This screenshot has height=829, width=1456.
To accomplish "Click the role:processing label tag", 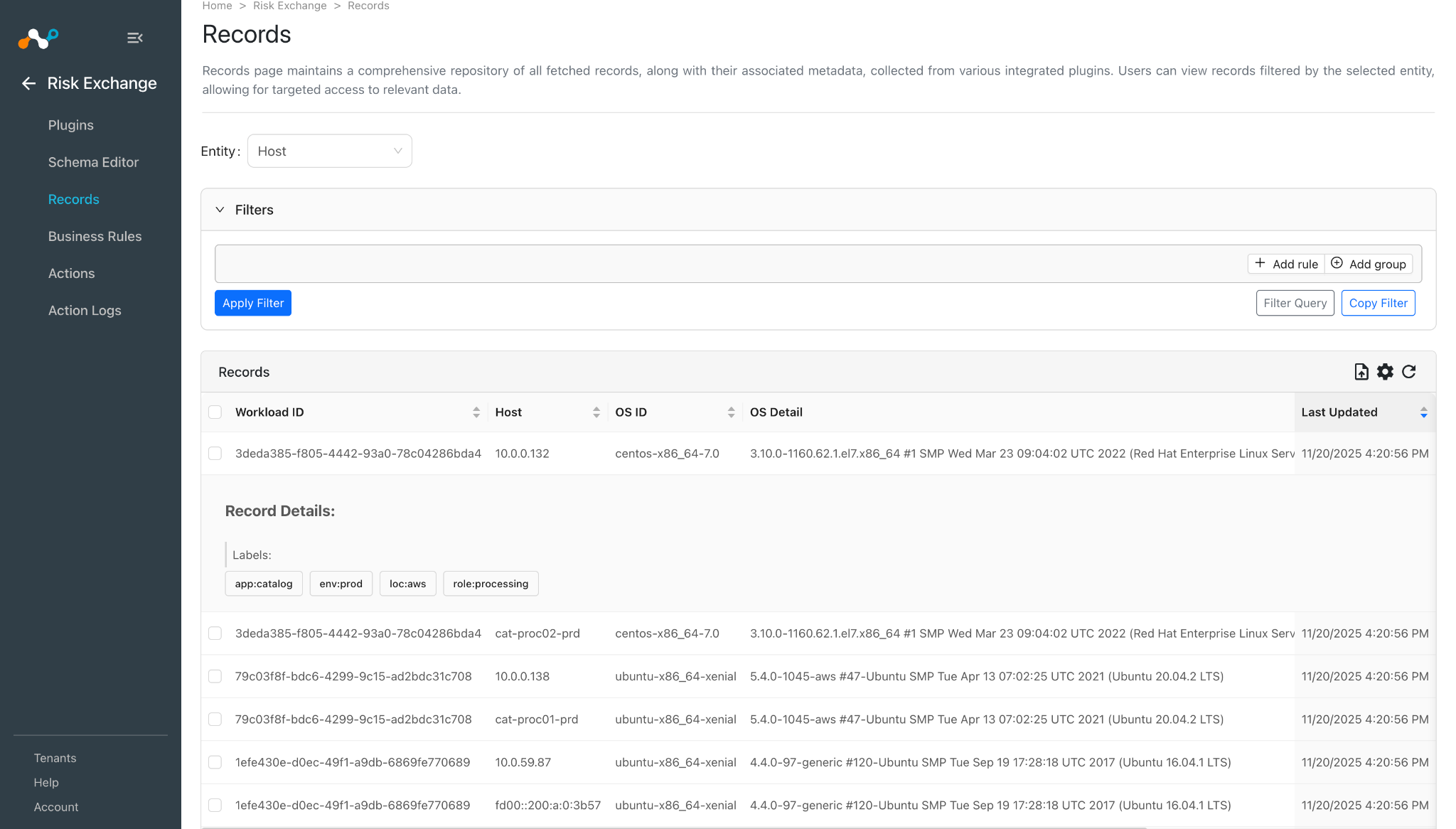I will (x=491, y=584).
